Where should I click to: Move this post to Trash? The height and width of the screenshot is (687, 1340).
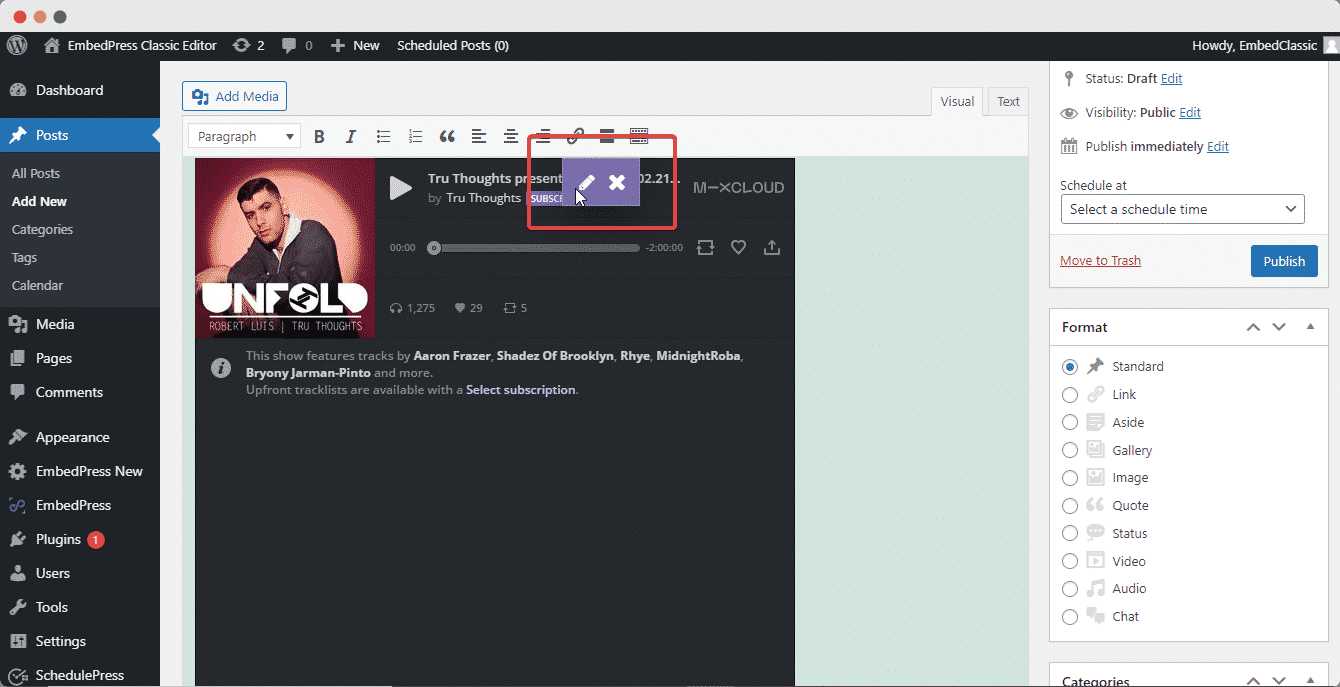click(x=1100, y=260)
